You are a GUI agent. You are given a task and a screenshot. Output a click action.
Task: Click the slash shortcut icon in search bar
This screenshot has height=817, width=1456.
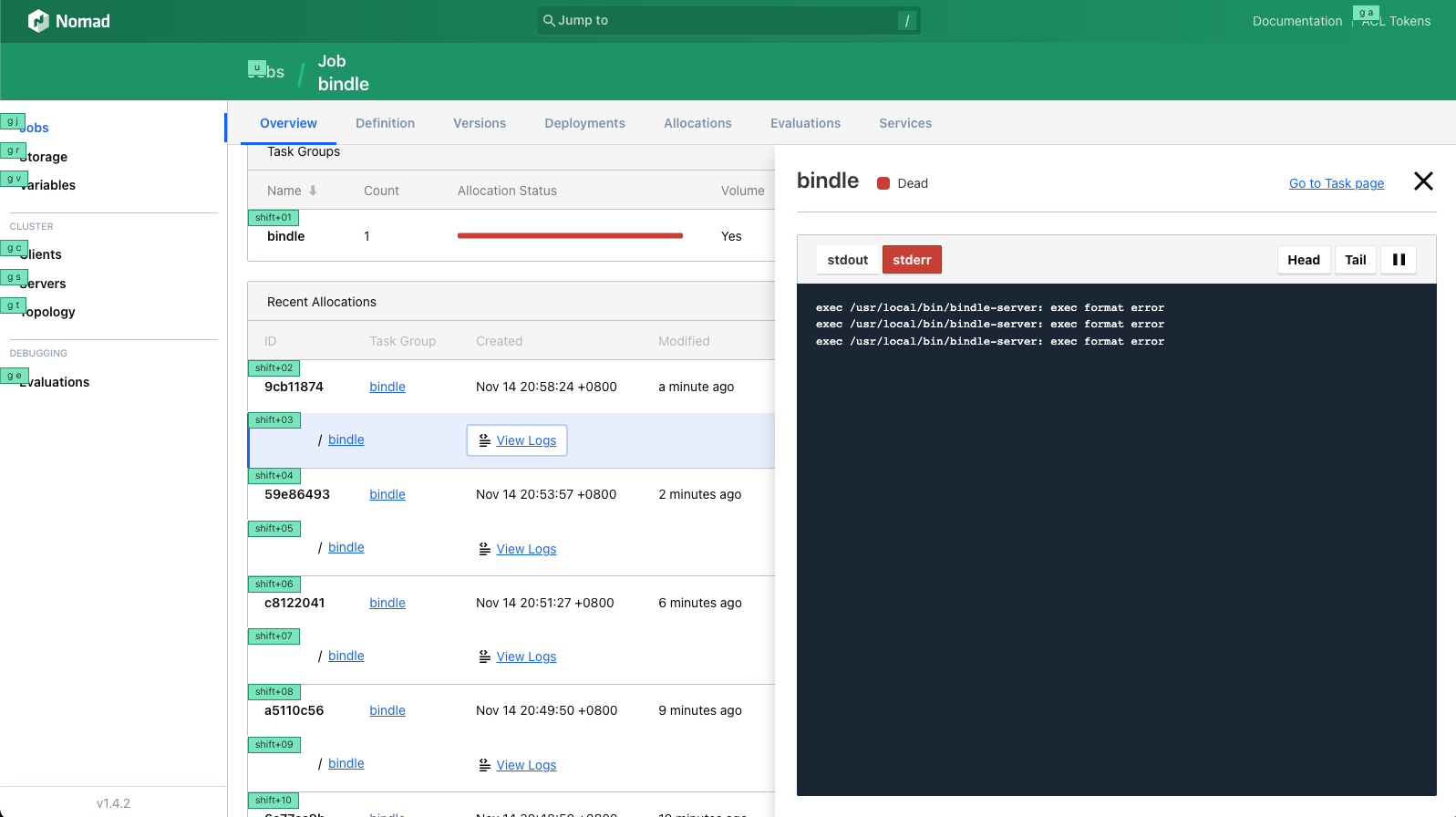click(907, 20)
